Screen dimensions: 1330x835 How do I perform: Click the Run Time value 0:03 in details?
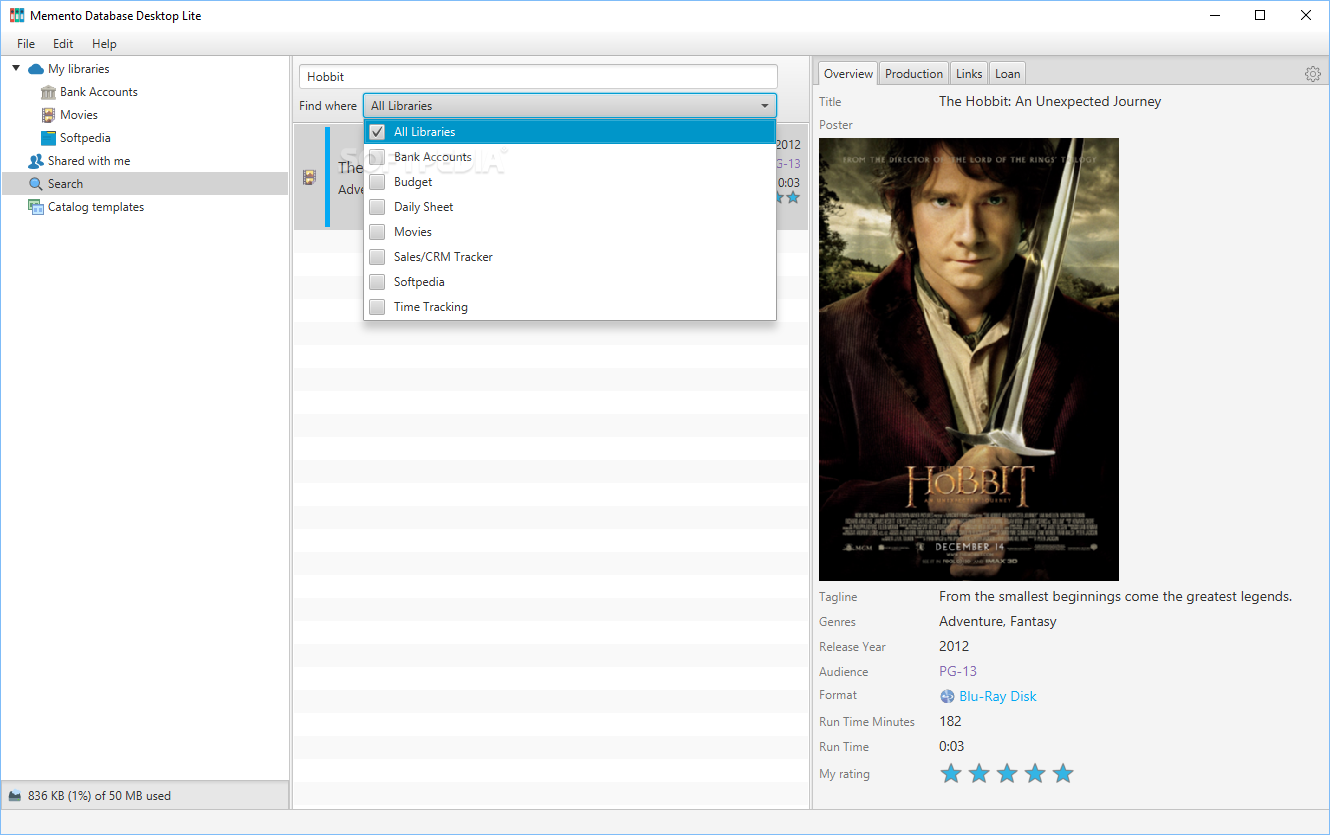[x=952, y=746]
